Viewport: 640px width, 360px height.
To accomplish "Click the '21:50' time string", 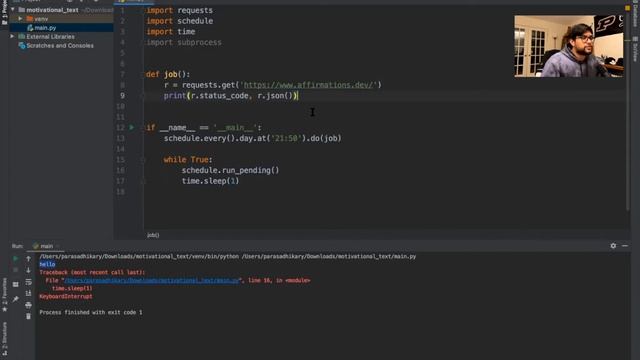I will coord(286,138).
